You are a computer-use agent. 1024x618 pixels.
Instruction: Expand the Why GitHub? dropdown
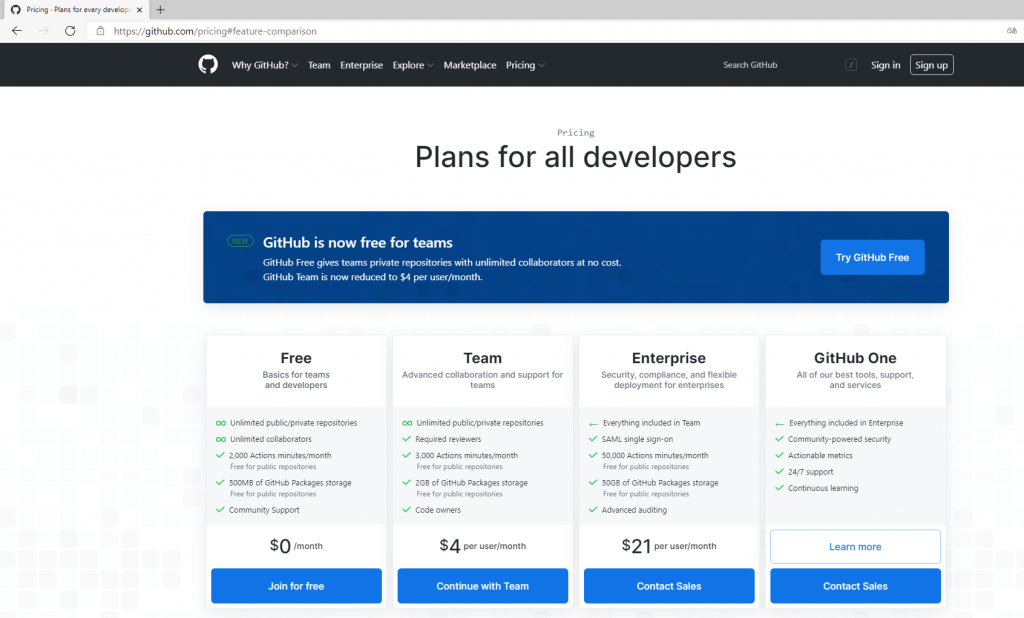[x=264, y=65]
